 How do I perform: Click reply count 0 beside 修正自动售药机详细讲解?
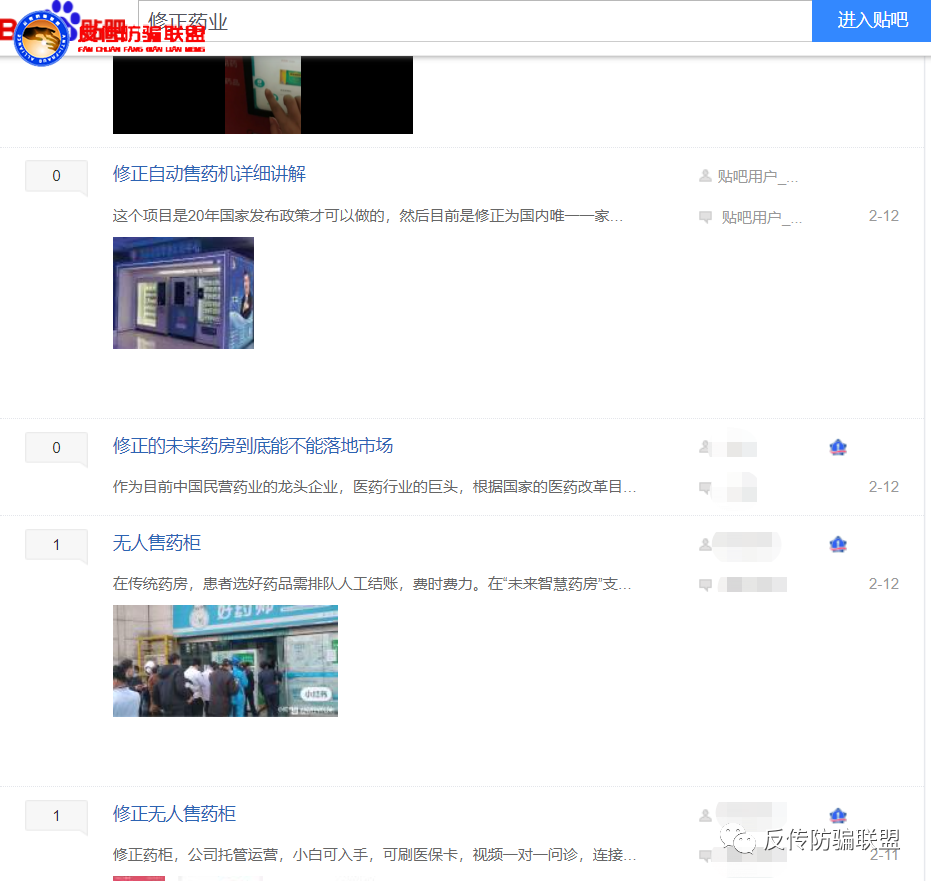click(x=56, y=176)
